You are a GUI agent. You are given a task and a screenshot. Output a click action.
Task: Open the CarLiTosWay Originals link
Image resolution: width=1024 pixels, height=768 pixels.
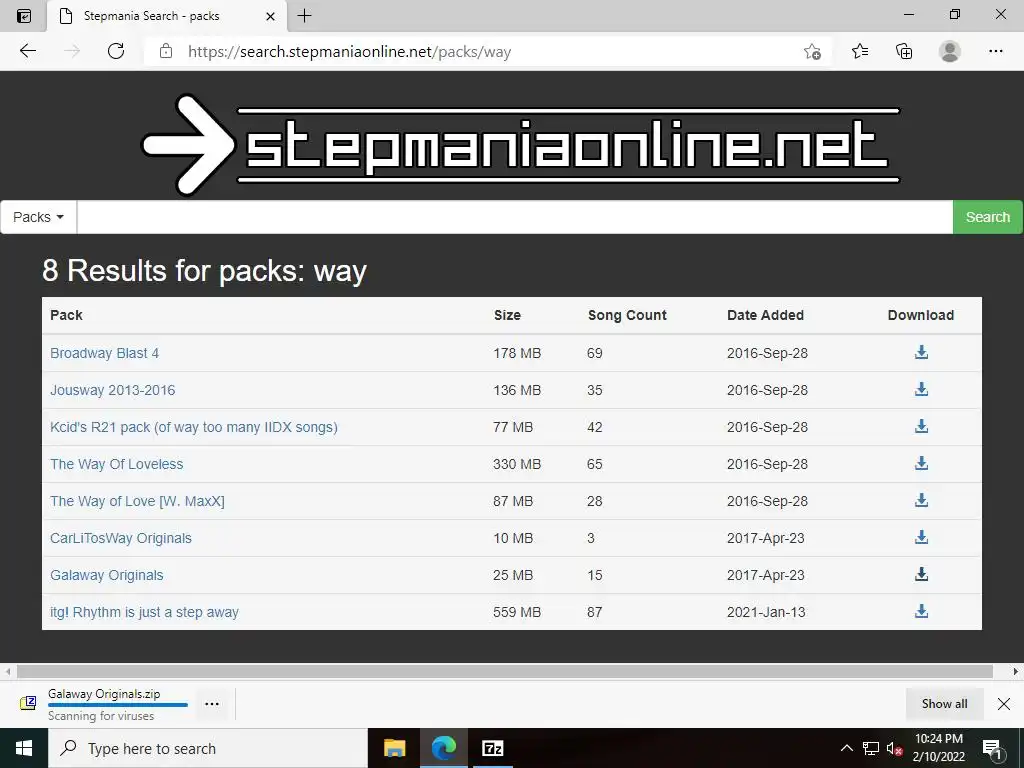(121, 538)
